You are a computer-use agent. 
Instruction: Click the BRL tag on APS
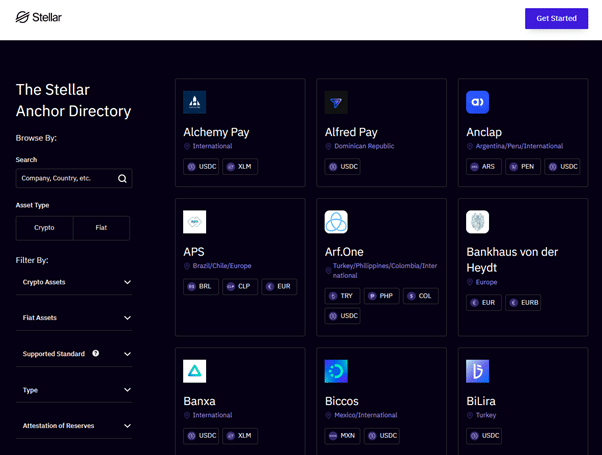pos(201,286)
